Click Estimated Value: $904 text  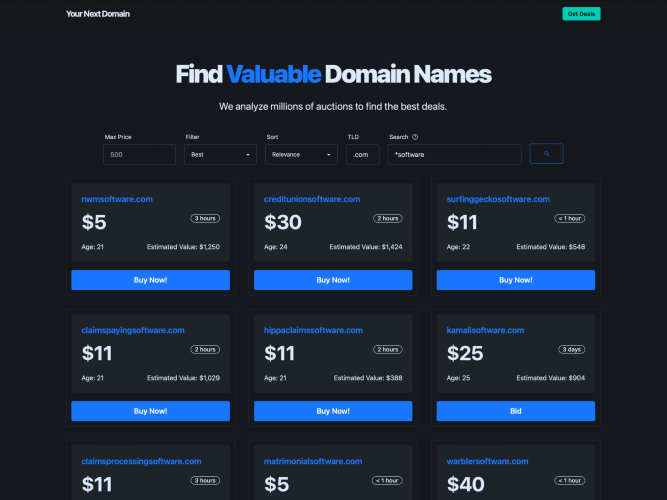tap(550, 378)
